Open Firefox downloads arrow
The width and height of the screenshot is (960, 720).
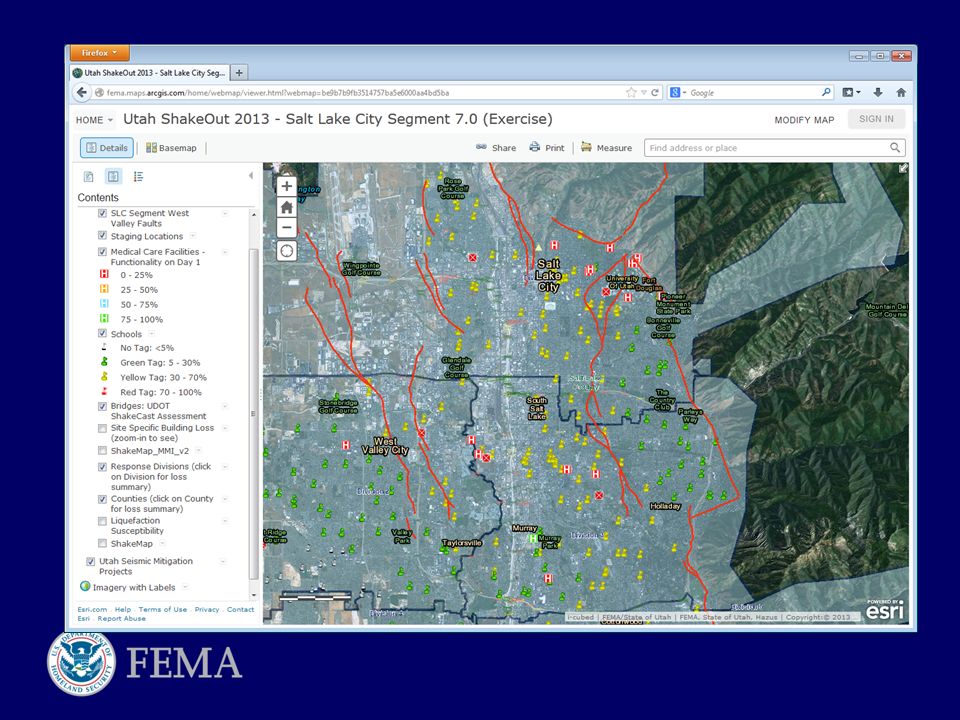[878, 92]
